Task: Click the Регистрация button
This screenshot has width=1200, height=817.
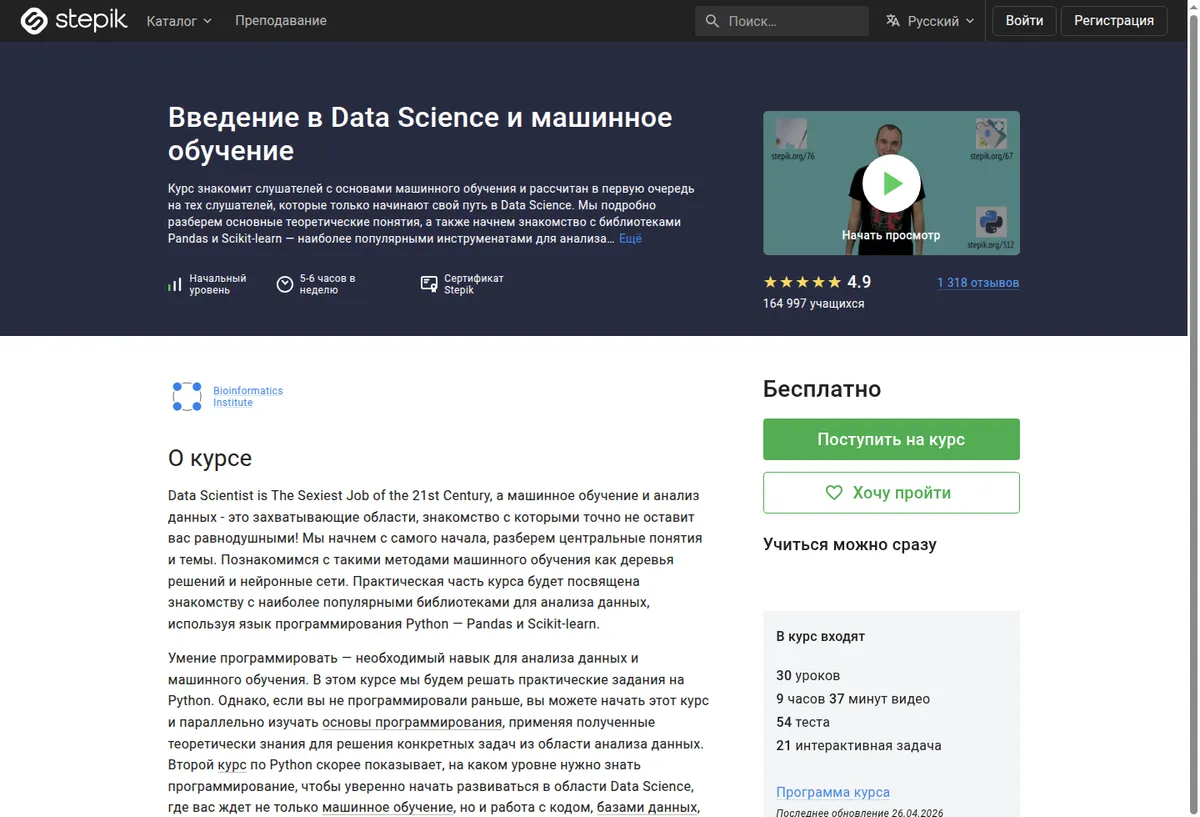Action: coord(1114,21)
